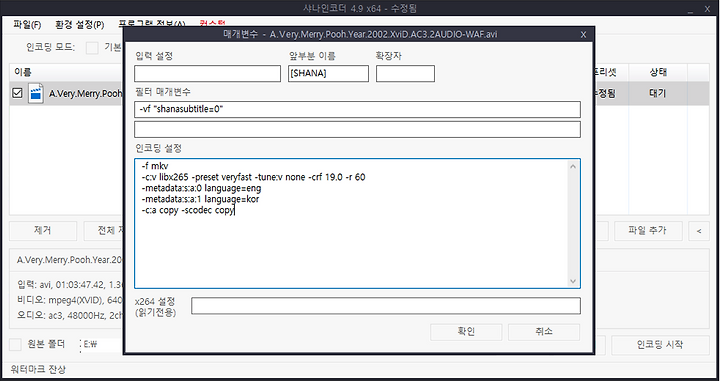720x381 pixels.
Task: Click the encoding settings scrollbar down arrow
Action: 573,281
